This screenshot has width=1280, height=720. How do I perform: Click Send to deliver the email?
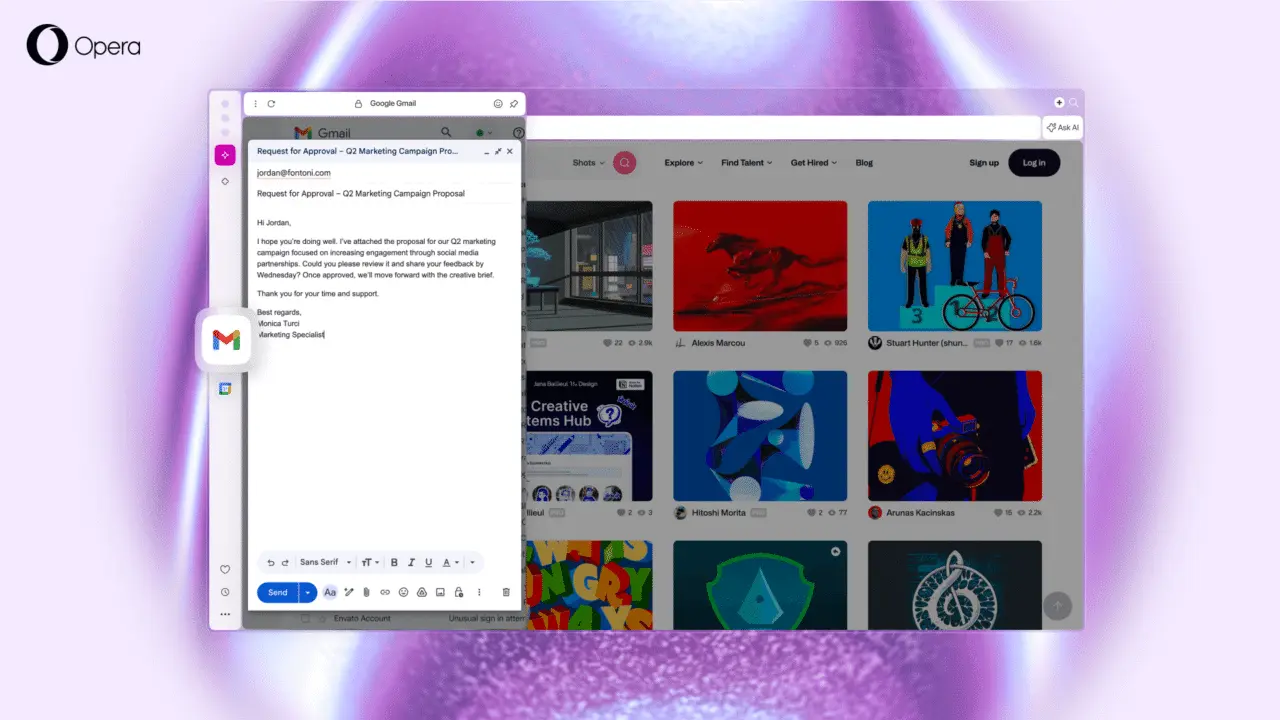coord(277,592)
